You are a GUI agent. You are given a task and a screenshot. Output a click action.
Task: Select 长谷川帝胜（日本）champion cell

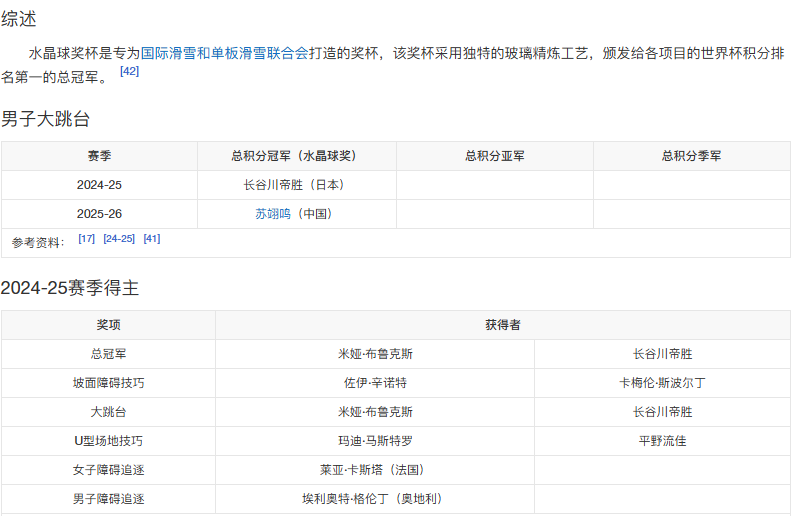(297, 185)
